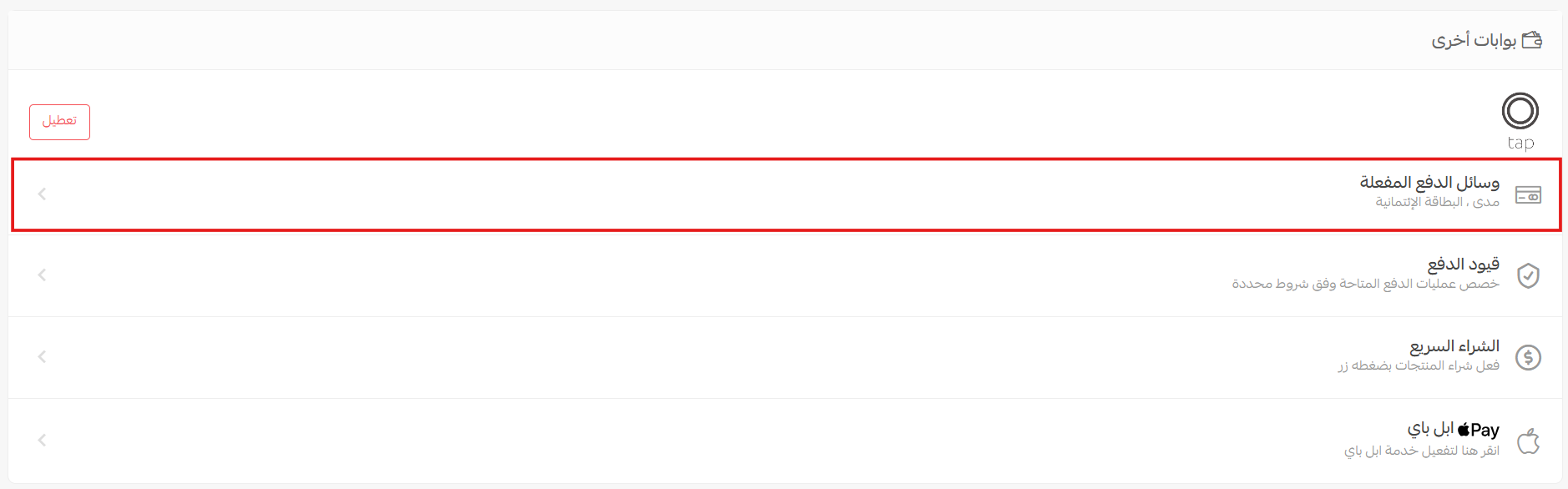Click the Apple outline icon
1568x489 pixels.
point(1528,441)
